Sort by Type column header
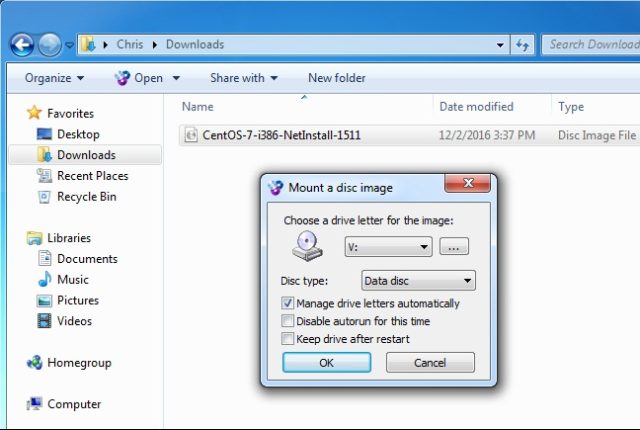The width and height of the screenshot is (640, 430). pyautogui.click(x=571, y=106)
